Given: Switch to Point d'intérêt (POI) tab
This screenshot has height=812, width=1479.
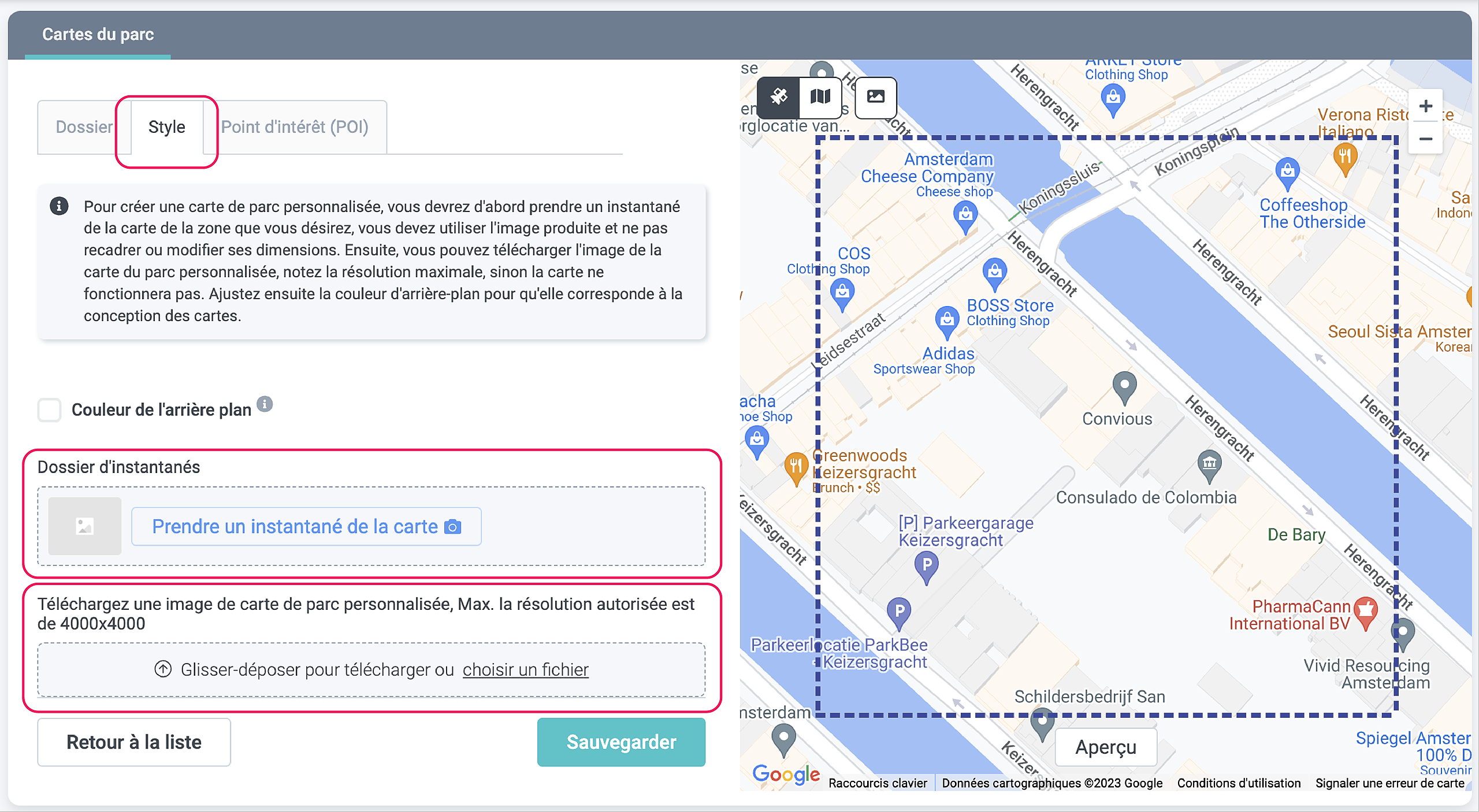Looking at the screenshot, I should tap(295, 127).
